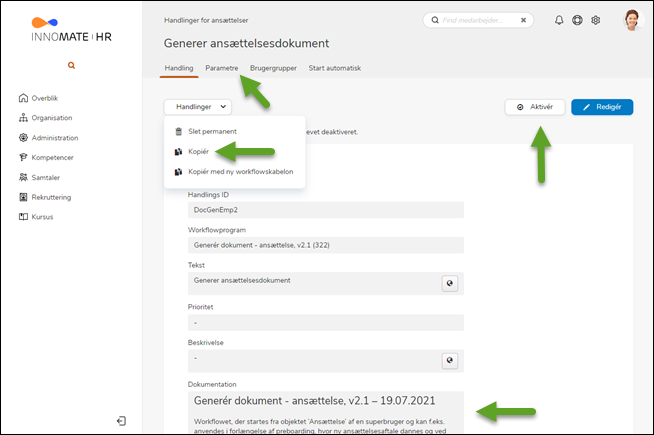654x435 pixels.
Task: Switch to the Parametre tab
Action: (222, 68)
